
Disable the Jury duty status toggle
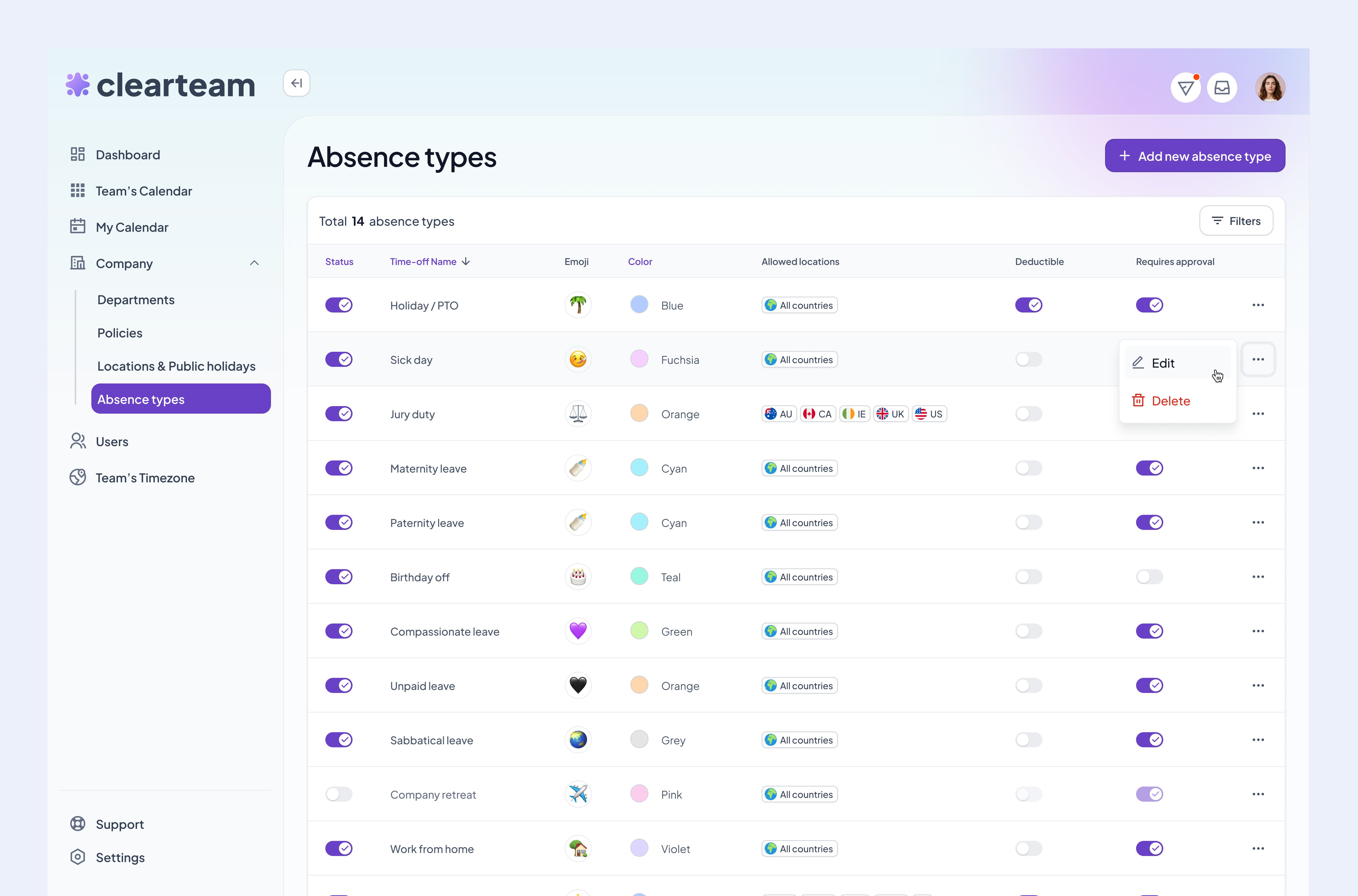339,413
